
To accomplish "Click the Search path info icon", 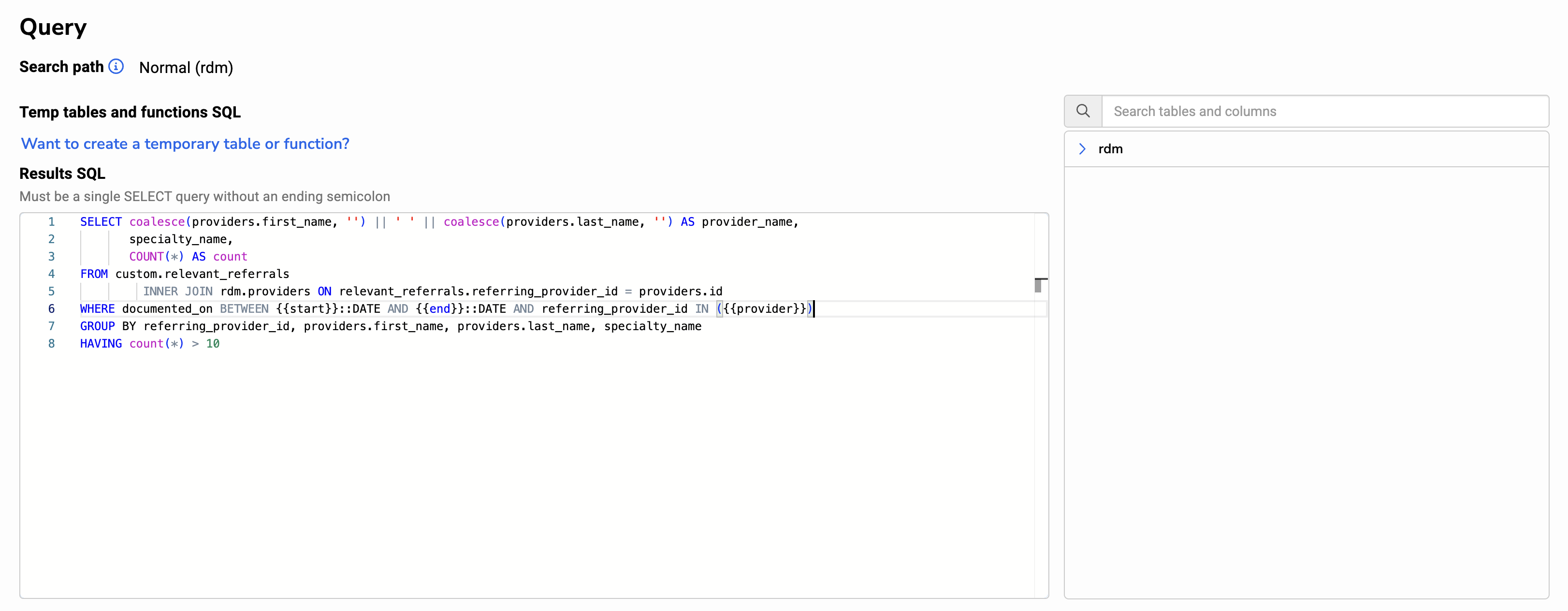I will tap(116, 66).
